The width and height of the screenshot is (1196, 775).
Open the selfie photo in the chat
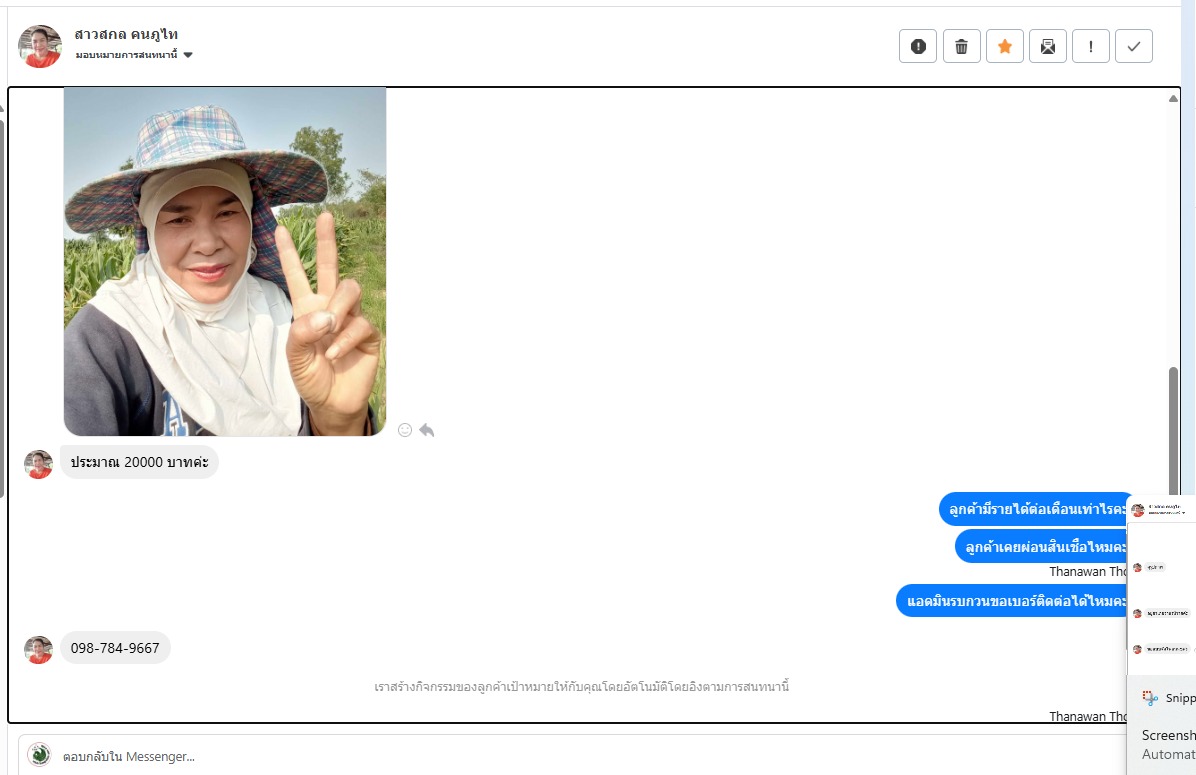click(224, 260)
